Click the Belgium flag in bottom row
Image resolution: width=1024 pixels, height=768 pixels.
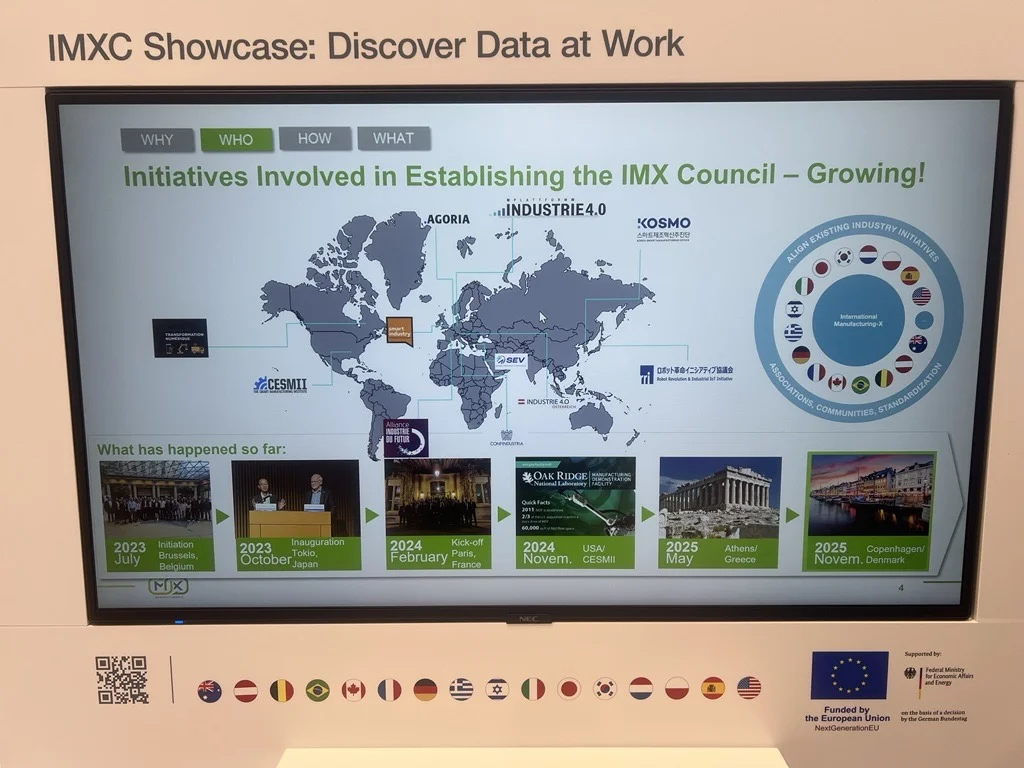(281, 690)
